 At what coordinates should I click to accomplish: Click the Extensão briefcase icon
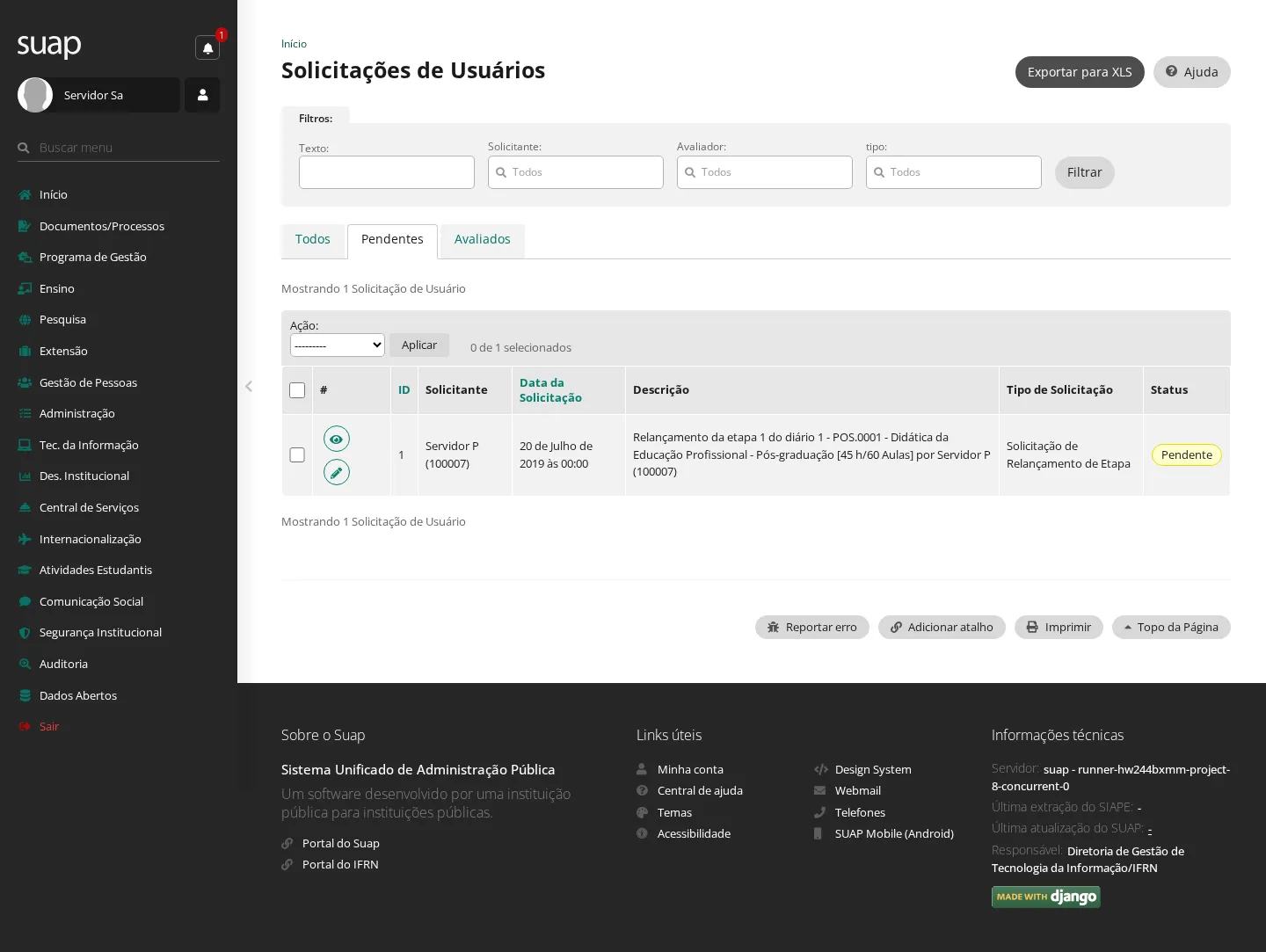pos(25,352)
